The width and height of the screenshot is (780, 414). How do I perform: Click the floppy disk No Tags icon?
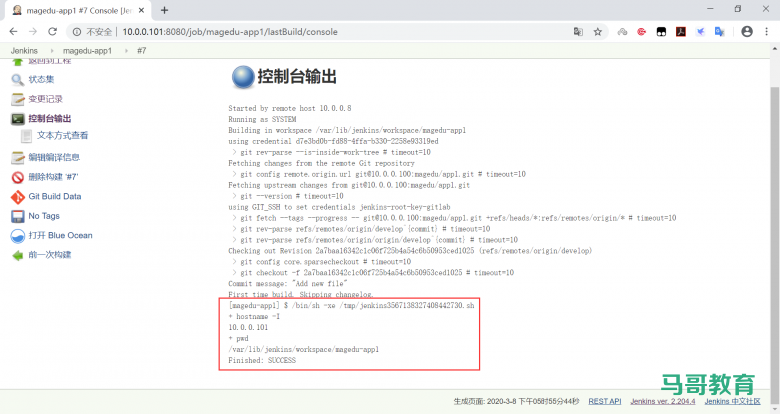click(x=17, y=216)
